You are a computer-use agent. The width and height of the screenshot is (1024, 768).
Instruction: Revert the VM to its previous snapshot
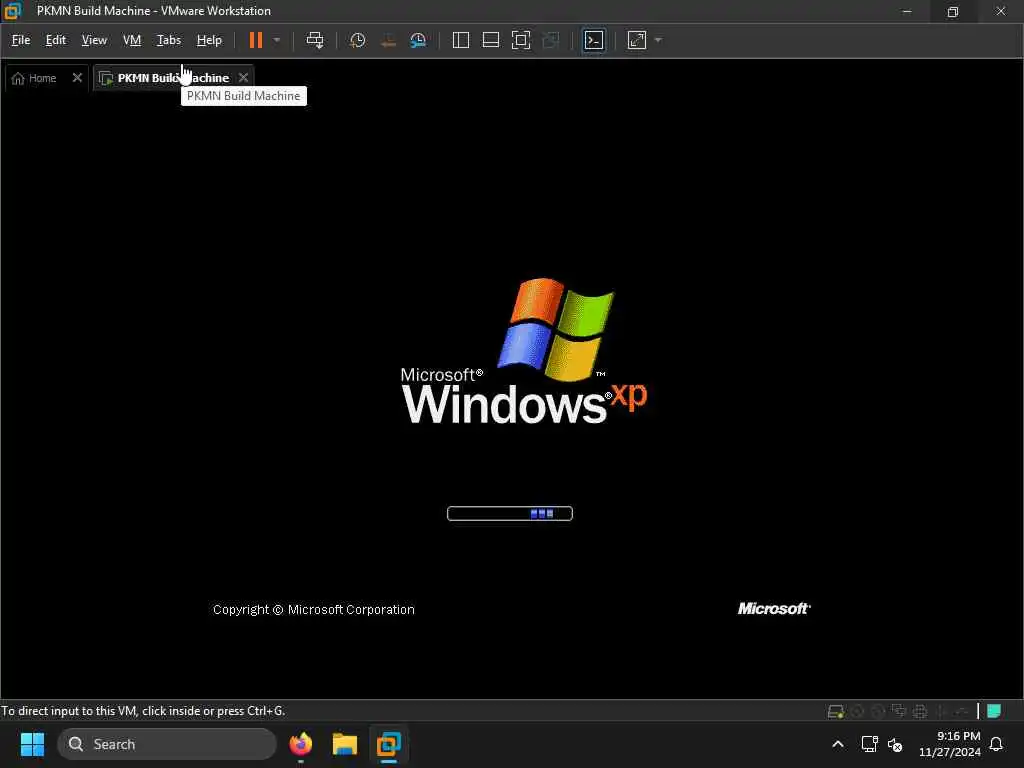click(388, 40)
